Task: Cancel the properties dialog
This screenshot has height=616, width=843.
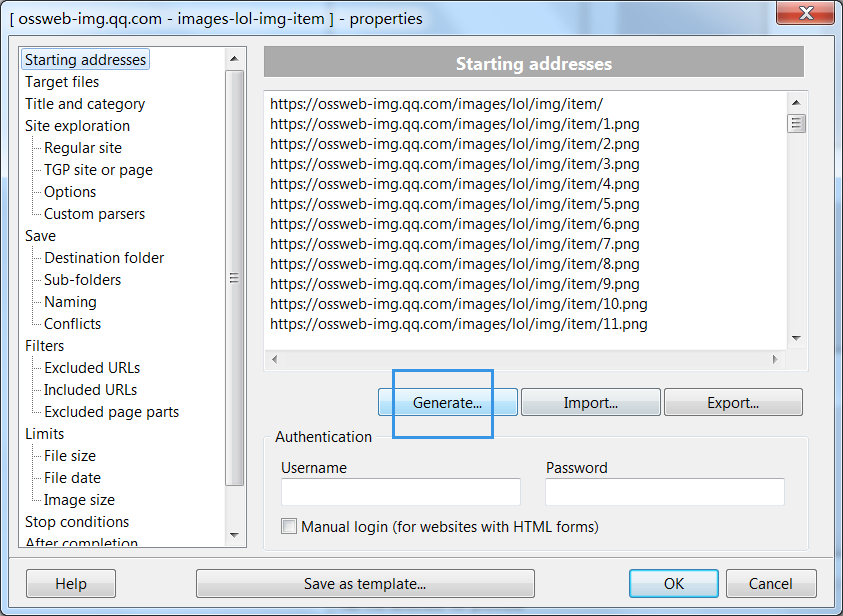Action: coord(771,584)
